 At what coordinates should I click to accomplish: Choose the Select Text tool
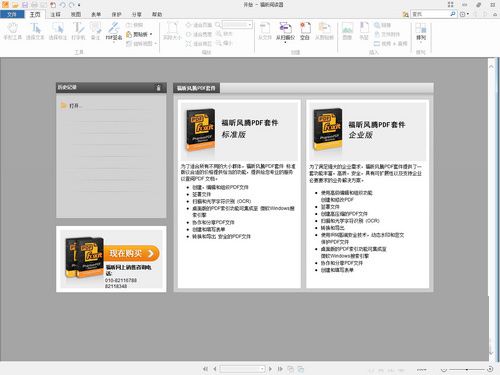pyautogui.click(x=35, y=31)
